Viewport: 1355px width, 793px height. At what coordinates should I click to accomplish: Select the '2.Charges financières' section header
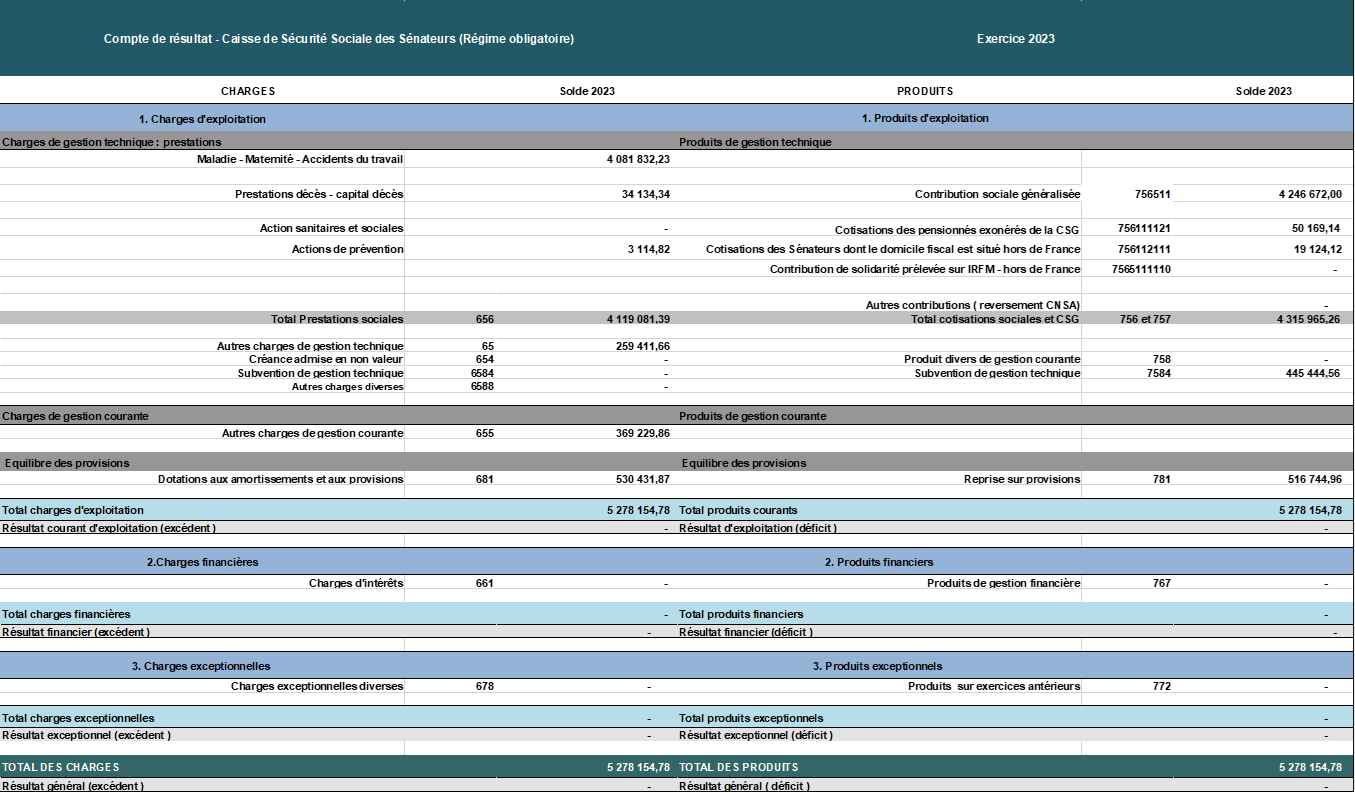pyautogui.click(x=202, y=562)
